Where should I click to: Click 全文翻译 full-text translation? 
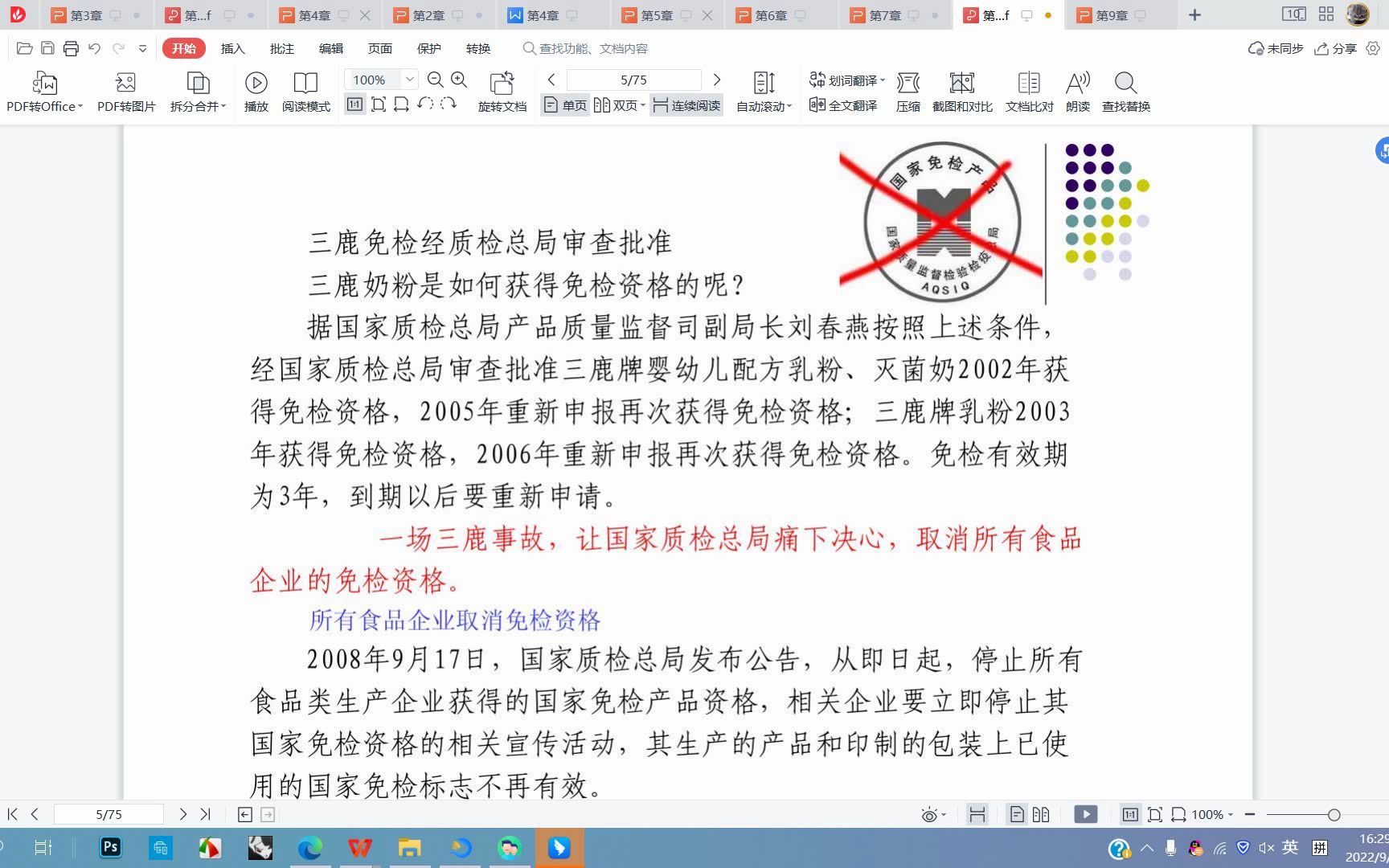(842, 105)
